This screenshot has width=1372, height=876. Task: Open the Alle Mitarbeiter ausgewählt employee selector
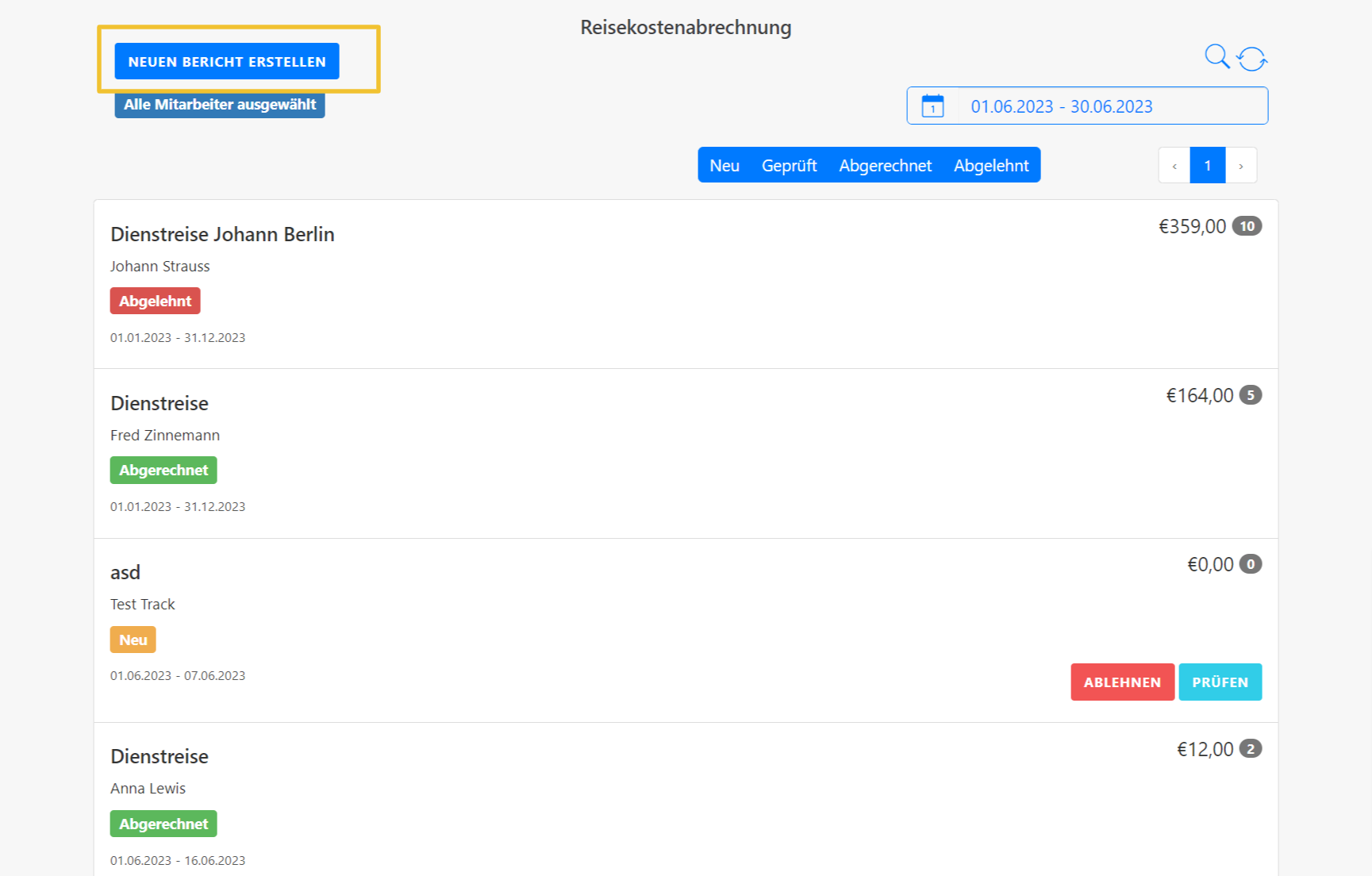click(x=220, y=105)
